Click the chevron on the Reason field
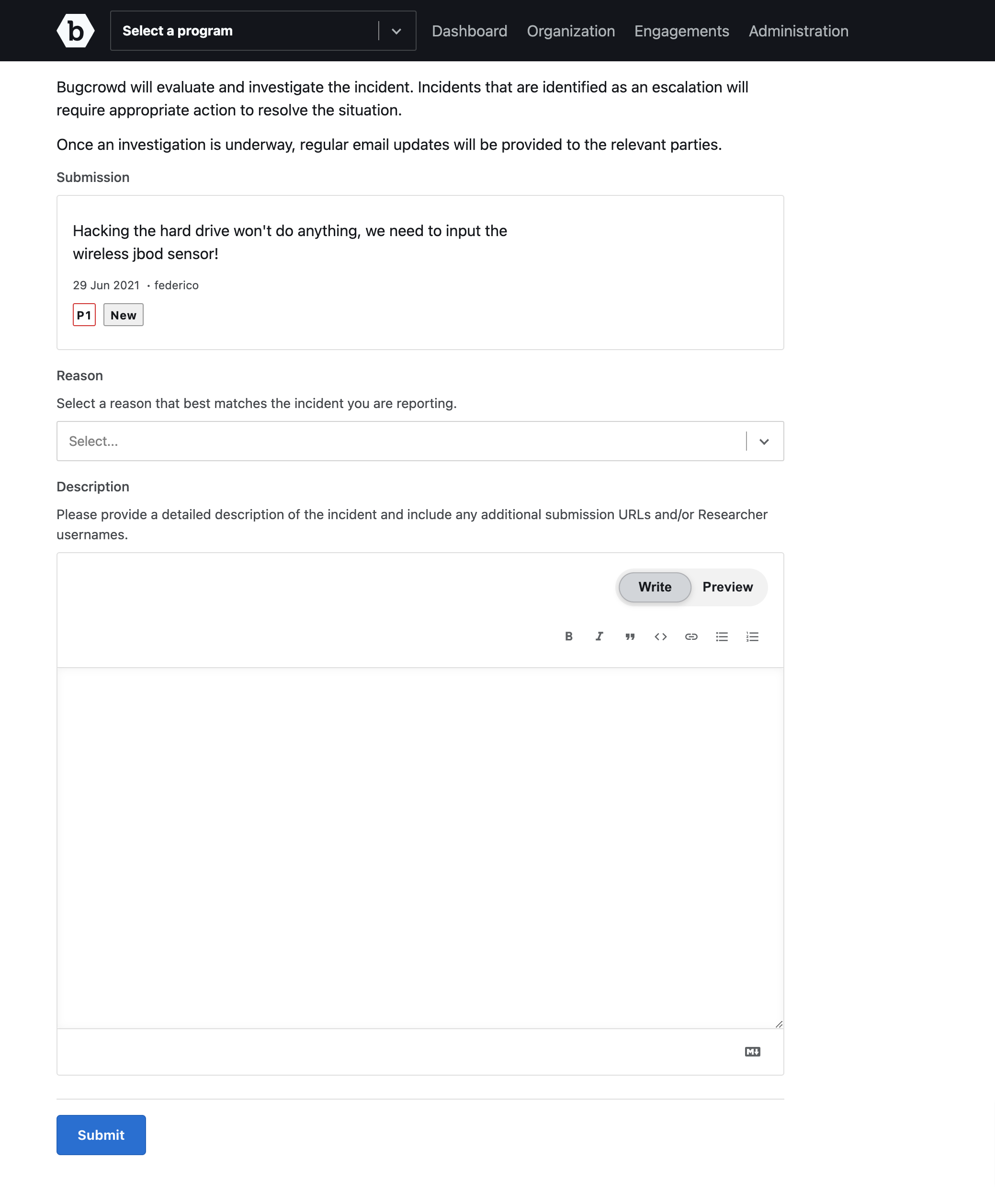995x1204 pixels. (x=764, y=442)
